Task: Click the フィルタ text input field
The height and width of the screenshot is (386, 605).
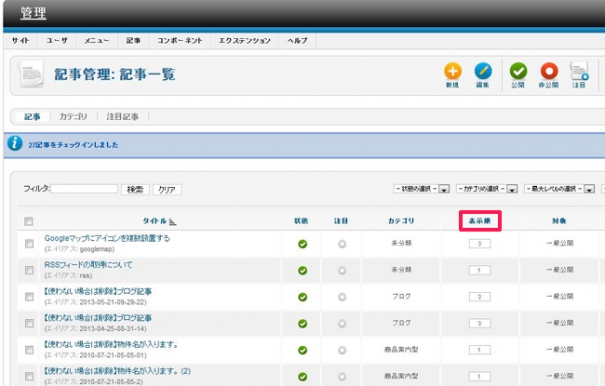Action: click(x=84, y=189)
